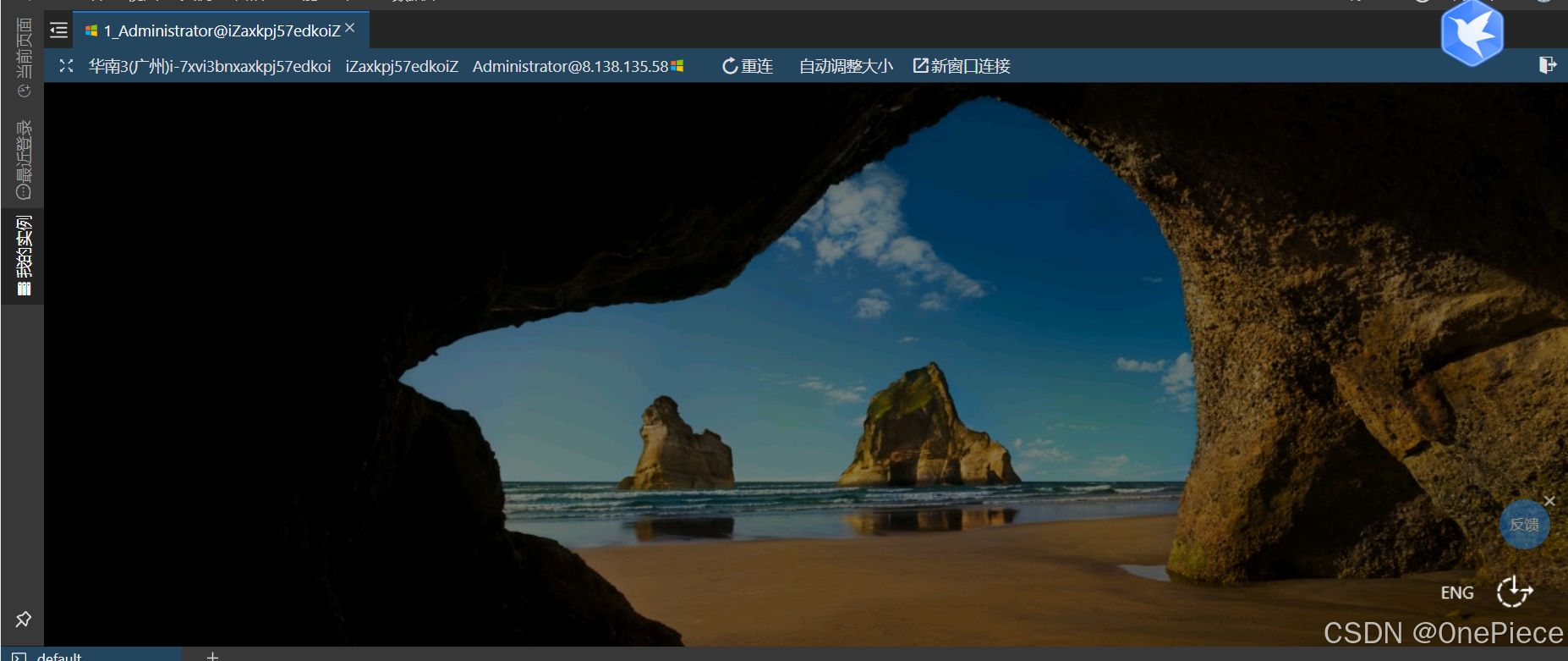Pin the sidebar with the pushpin icon

click(x=23, y=620)
